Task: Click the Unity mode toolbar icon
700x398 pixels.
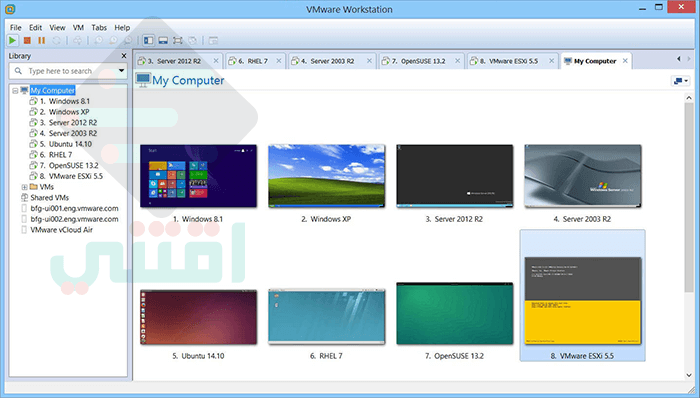Action: 192,41
